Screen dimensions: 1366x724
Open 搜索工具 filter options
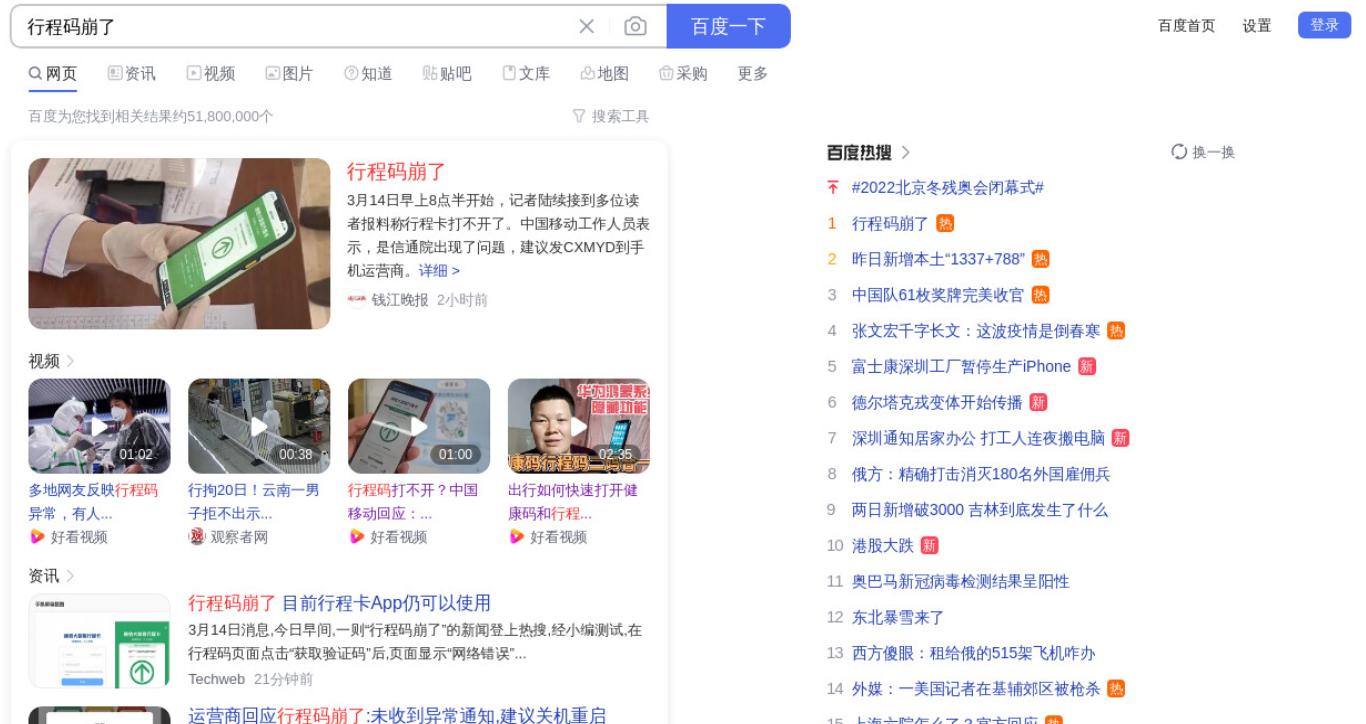(x=611, y=117)
